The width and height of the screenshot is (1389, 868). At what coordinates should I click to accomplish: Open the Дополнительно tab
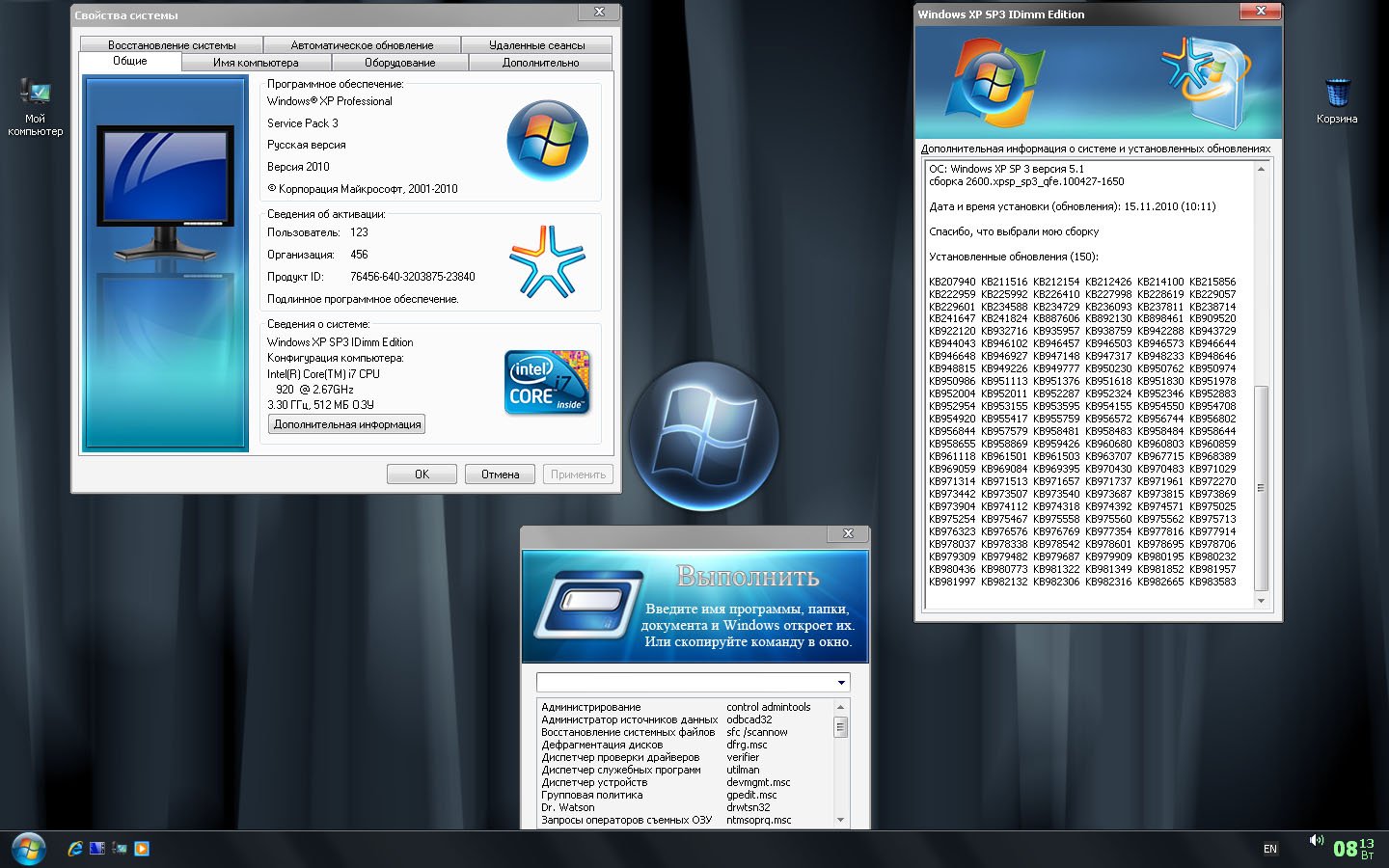coord(540,63)
